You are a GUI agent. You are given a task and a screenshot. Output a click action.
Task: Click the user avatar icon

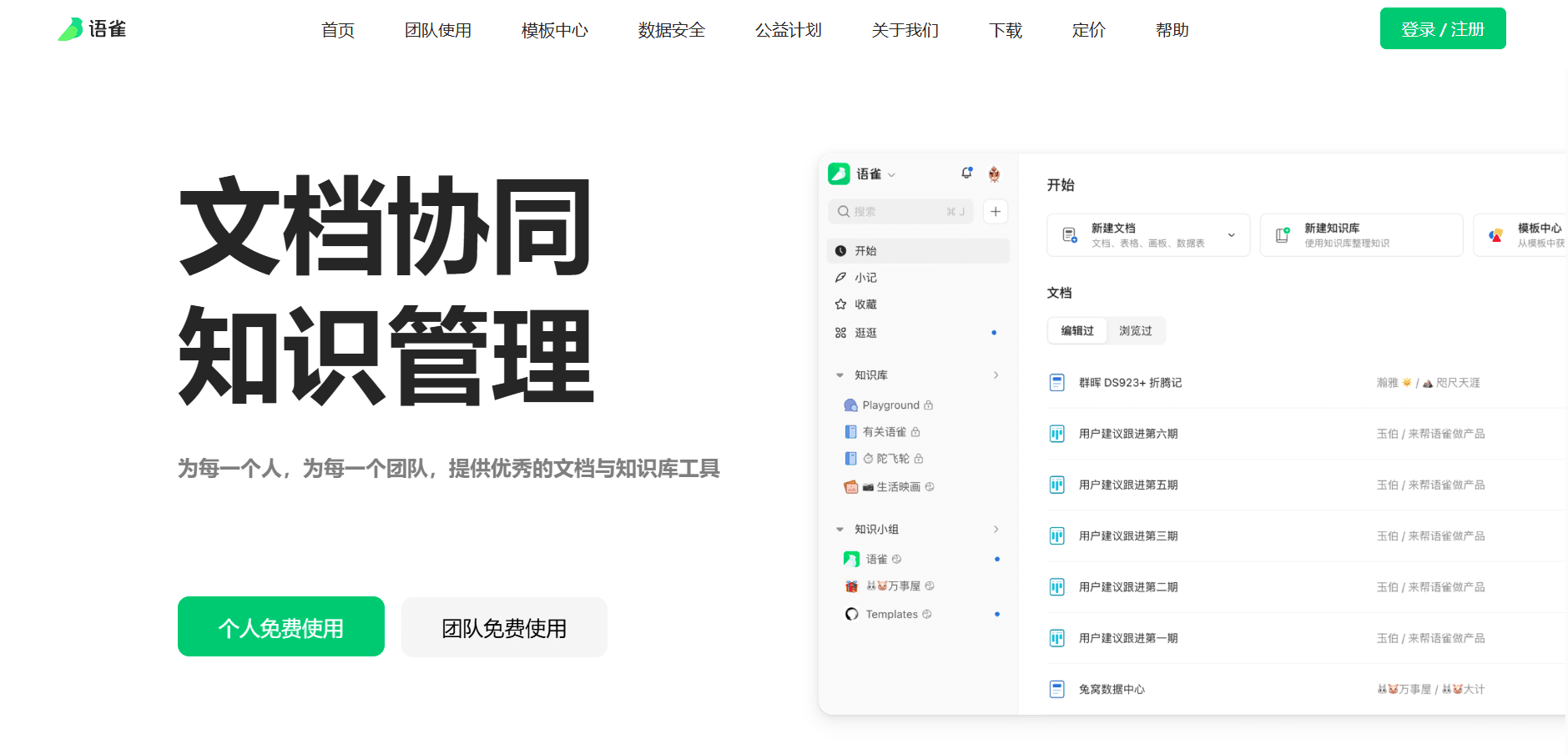(x=994, y=173)
